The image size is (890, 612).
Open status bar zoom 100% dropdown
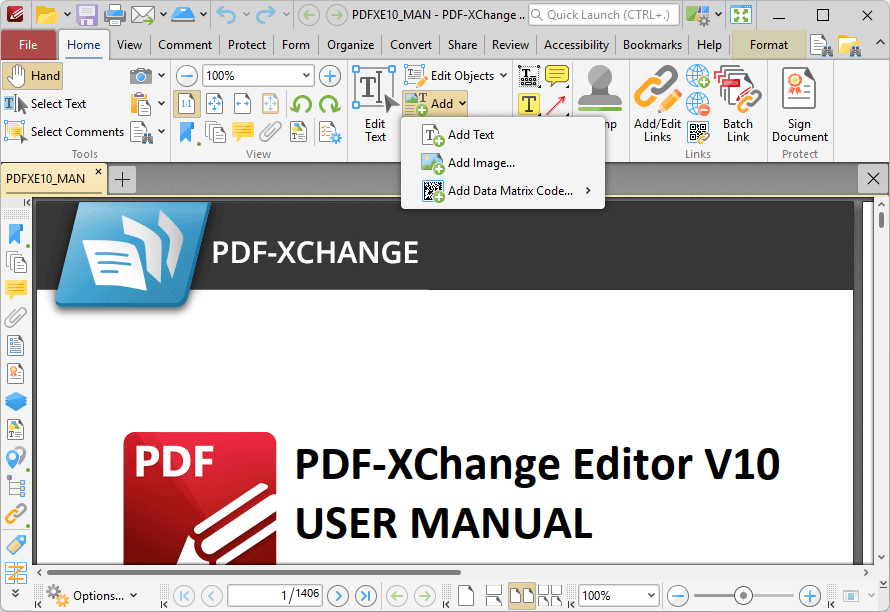651,596
